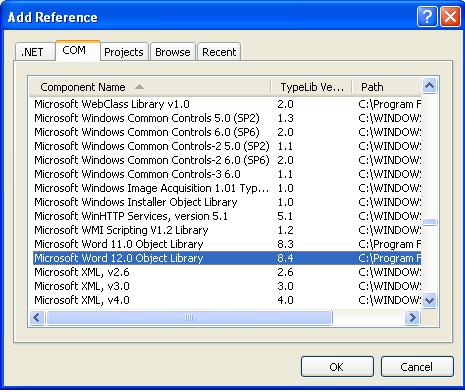
Task: Click the Help question mark icon
Action: 427,16
